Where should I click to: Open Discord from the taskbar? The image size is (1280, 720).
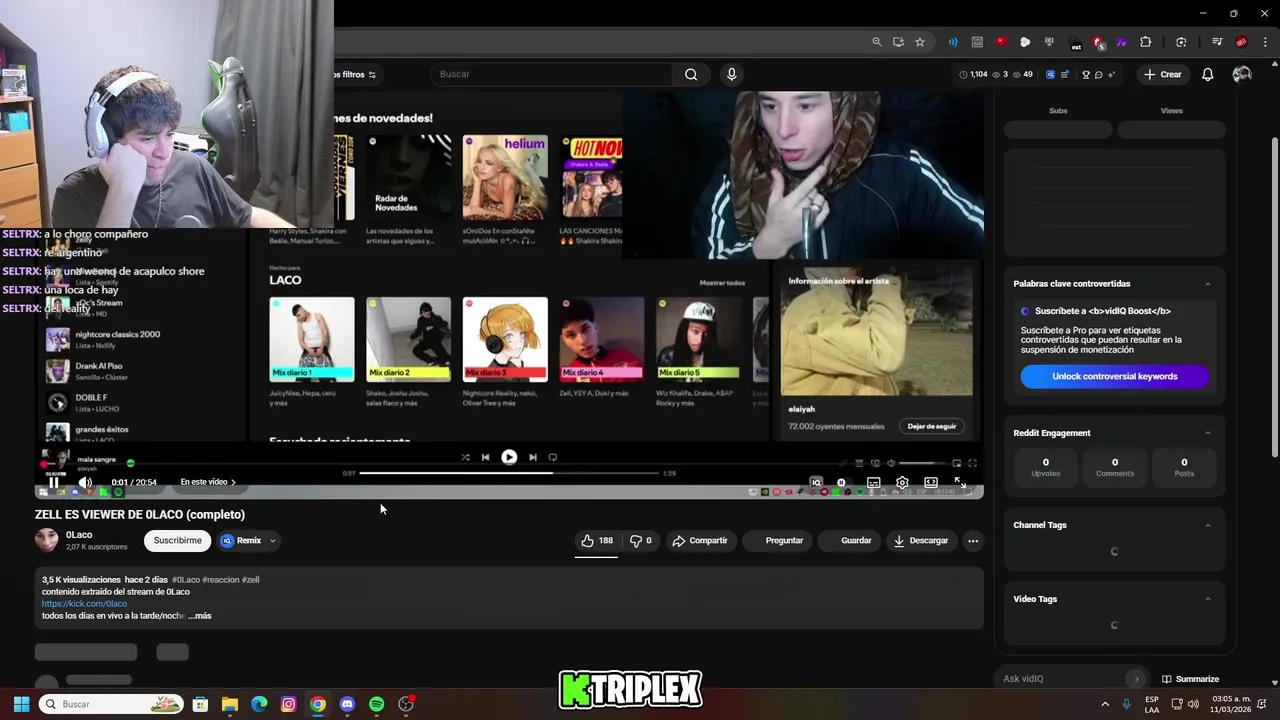pos(347,704)
